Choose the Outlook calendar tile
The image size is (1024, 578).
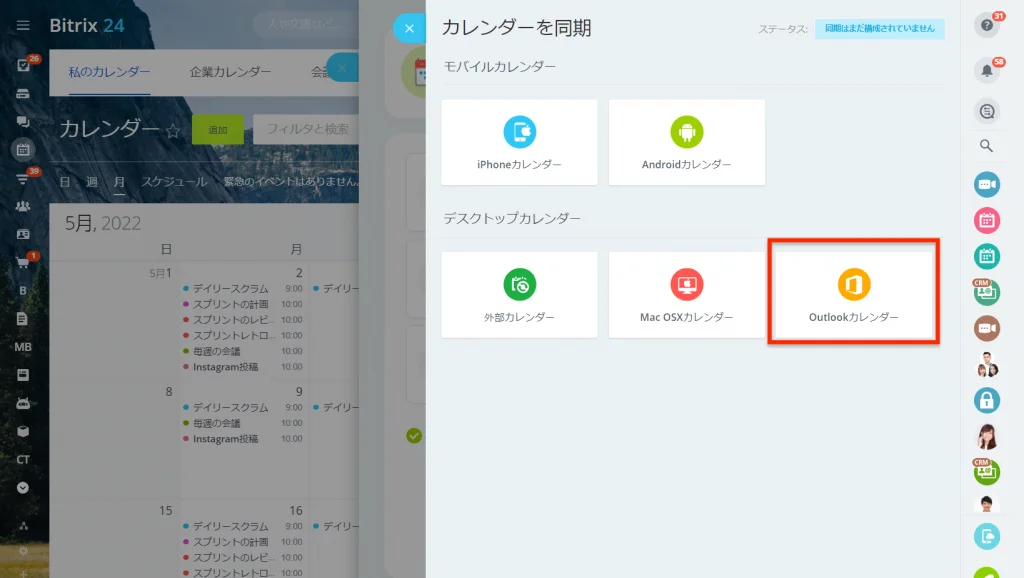(x=854, y=295)
